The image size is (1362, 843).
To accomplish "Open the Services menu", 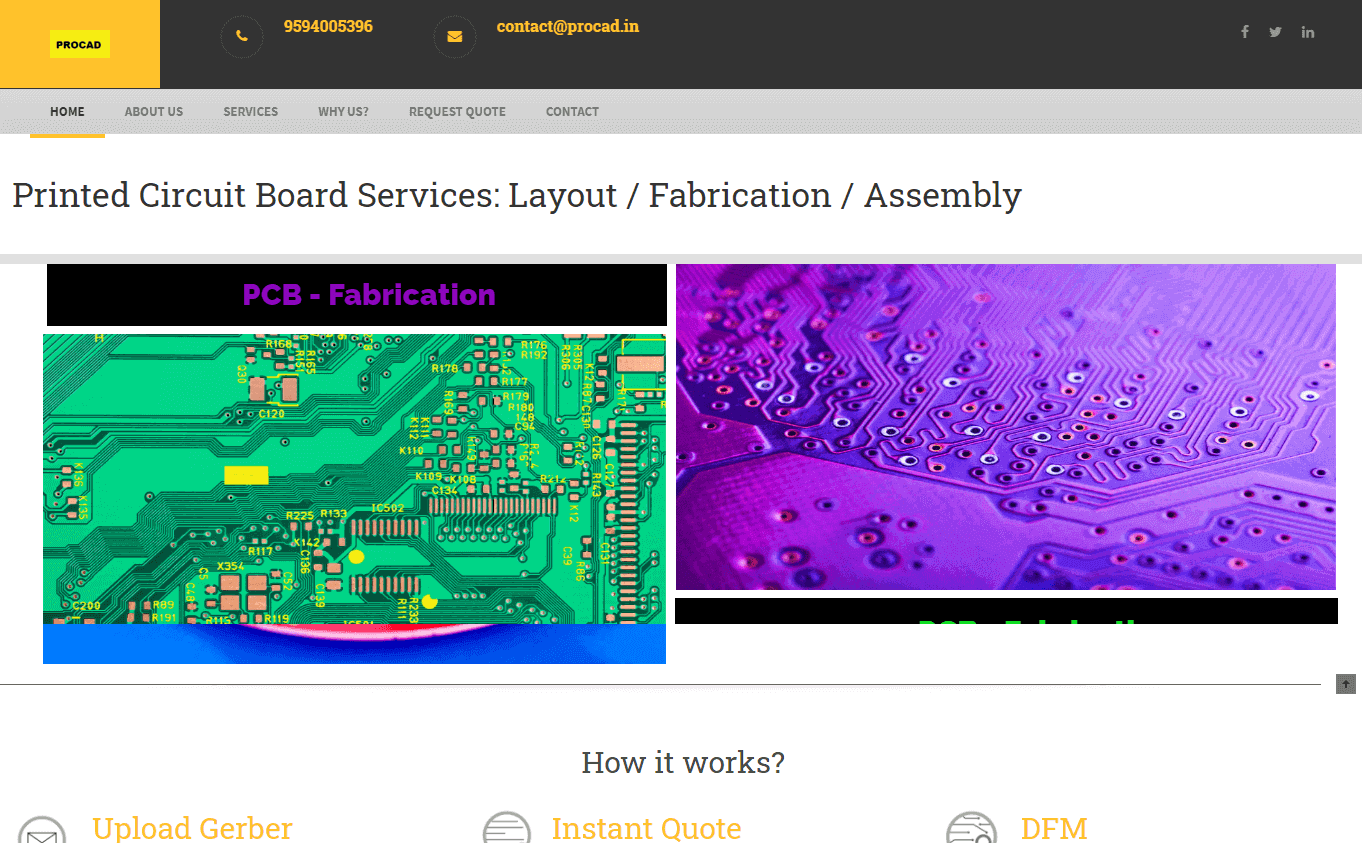I will coord(250,112).
